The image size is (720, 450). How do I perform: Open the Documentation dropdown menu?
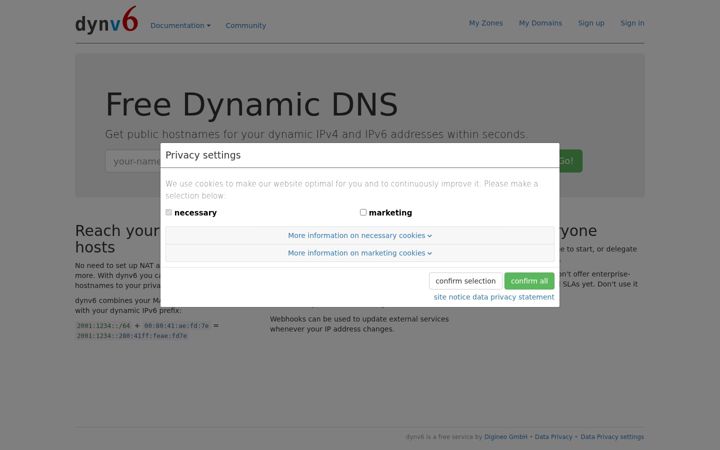pyautogui.click(x=180, y=26)
